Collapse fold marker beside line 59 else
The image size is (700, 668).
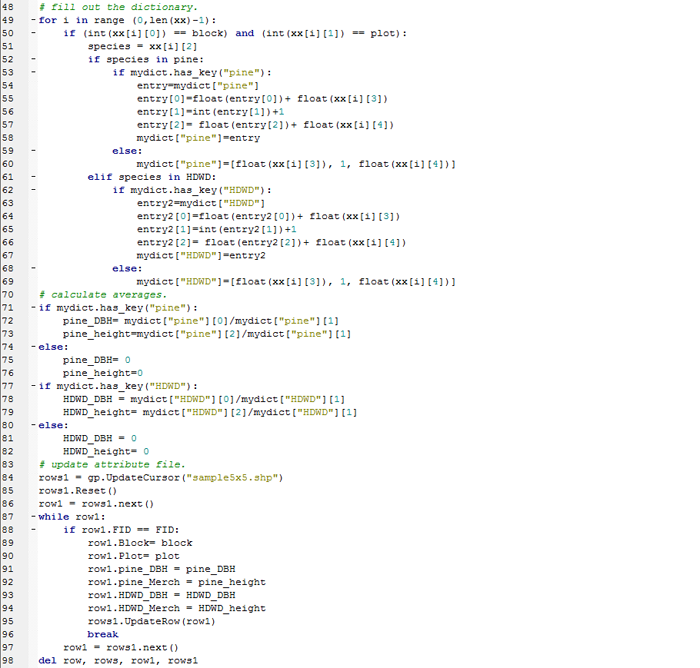pyautogui.click(x=33, y=150)
